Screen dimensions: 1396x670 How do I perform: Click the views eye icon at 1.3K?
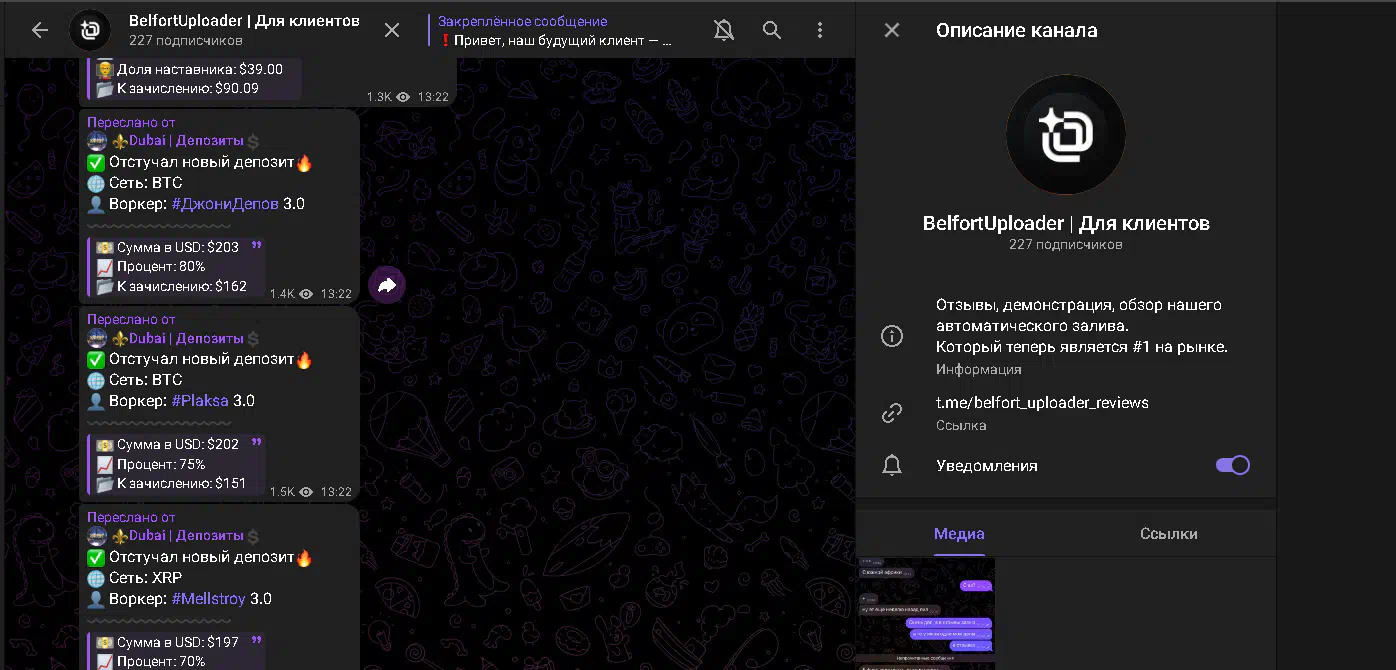click(x=403, y=97)
